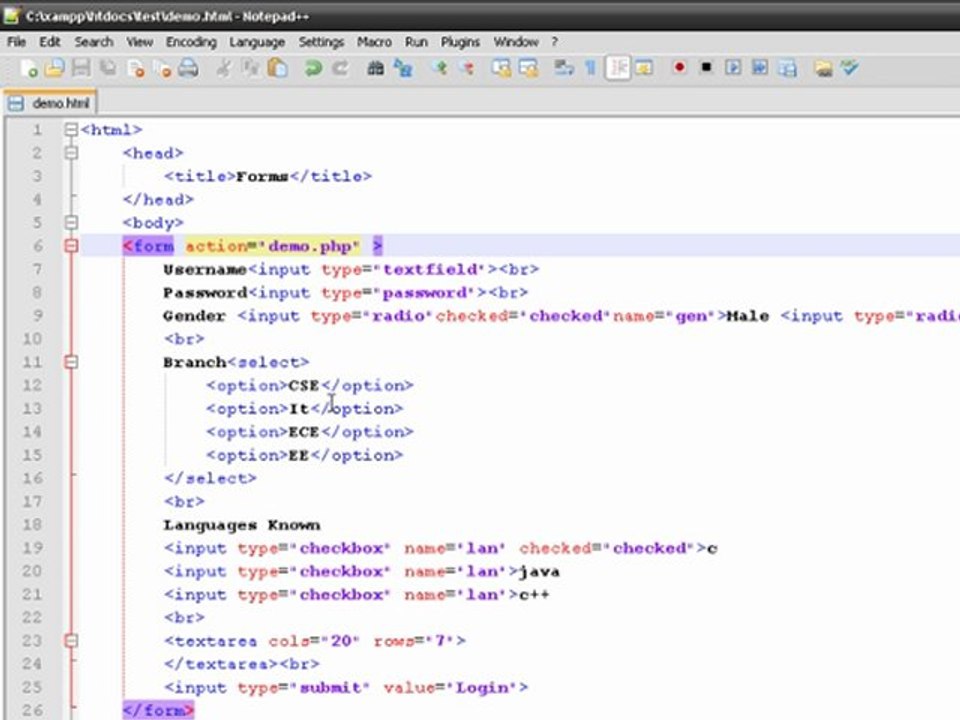Open user defined language icon
The height and width of the screenshot is (720, 960).
643,68
